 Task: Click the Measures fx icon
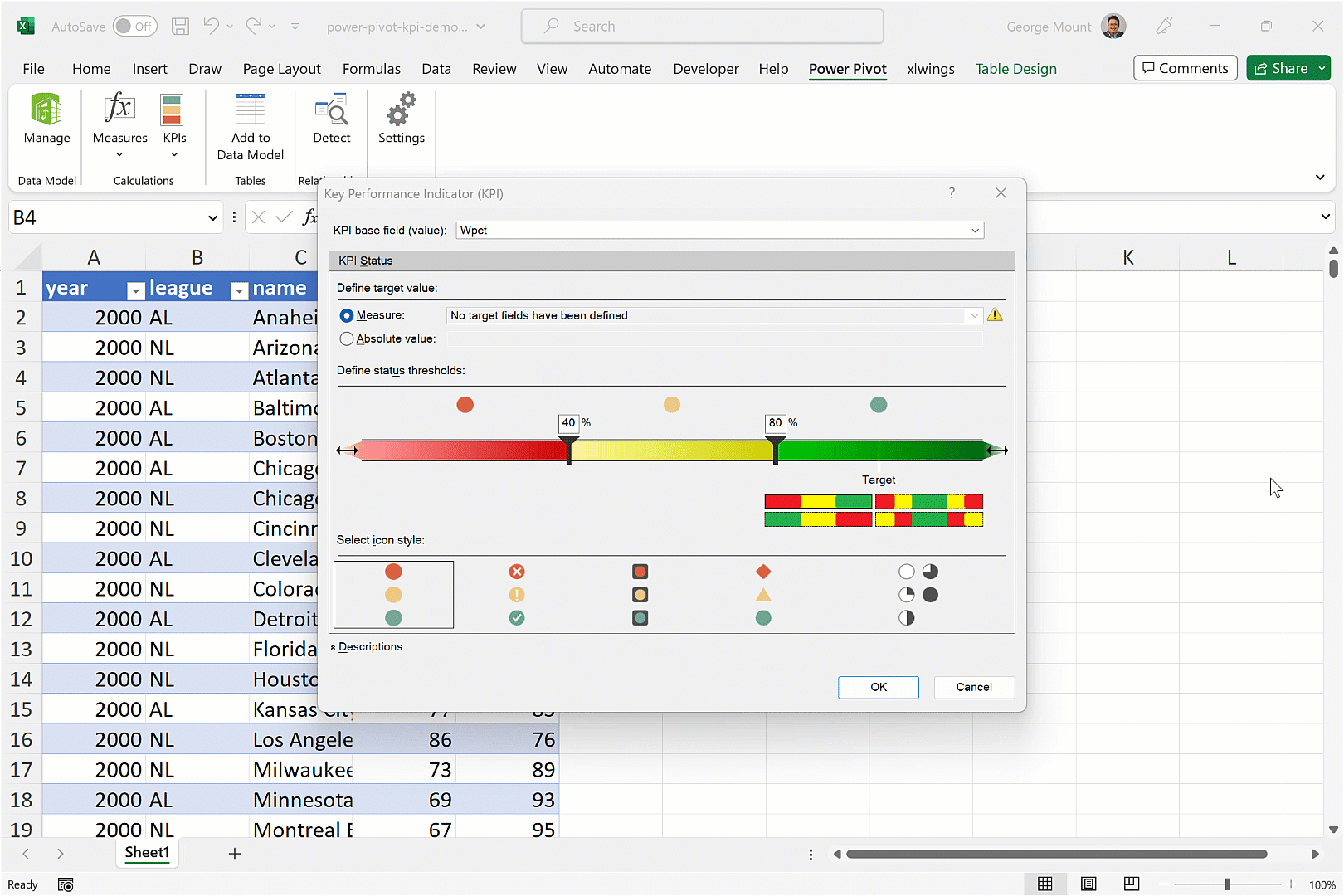coord(119,110)
